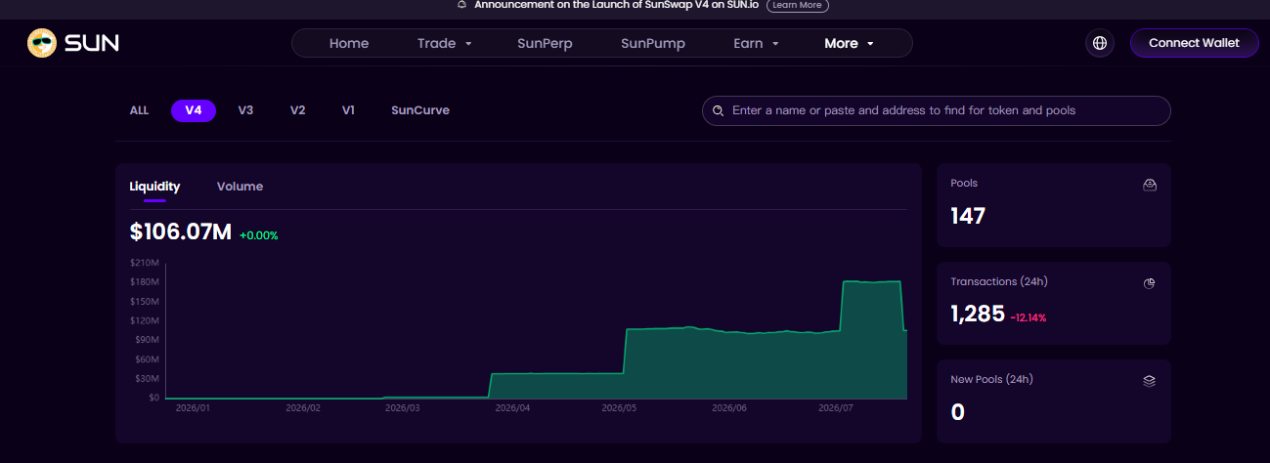Click the Pools card icon

1149,185
